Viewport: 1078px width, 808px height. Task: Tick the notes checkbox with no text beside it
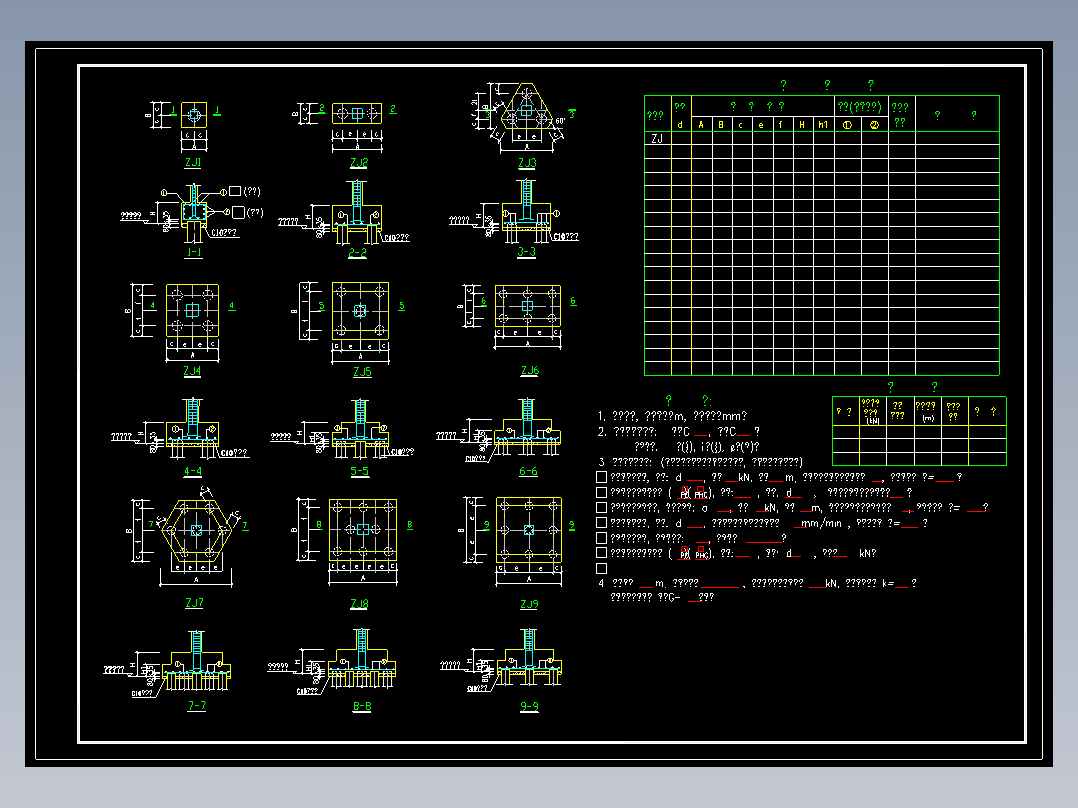(x=602, y=568)
